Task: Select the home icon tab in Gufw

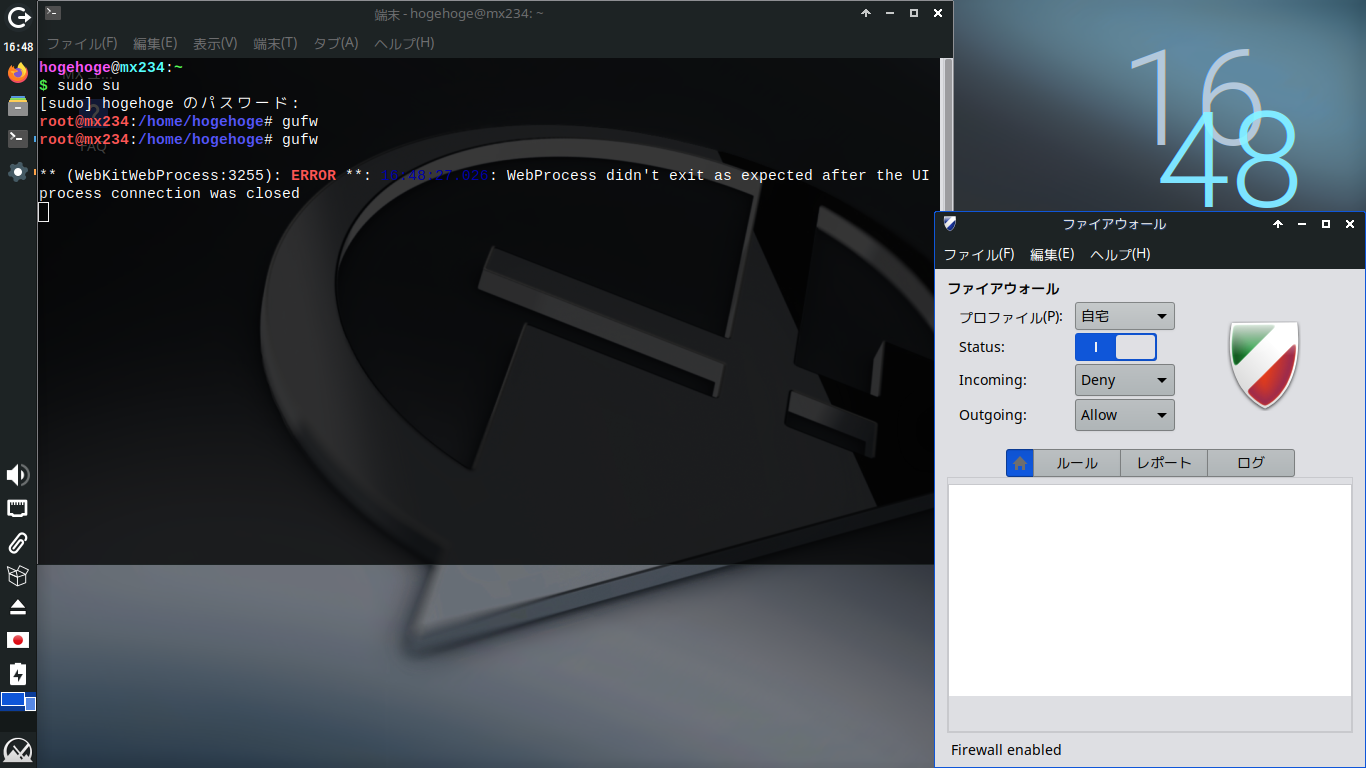Action: coord(1019,462)
